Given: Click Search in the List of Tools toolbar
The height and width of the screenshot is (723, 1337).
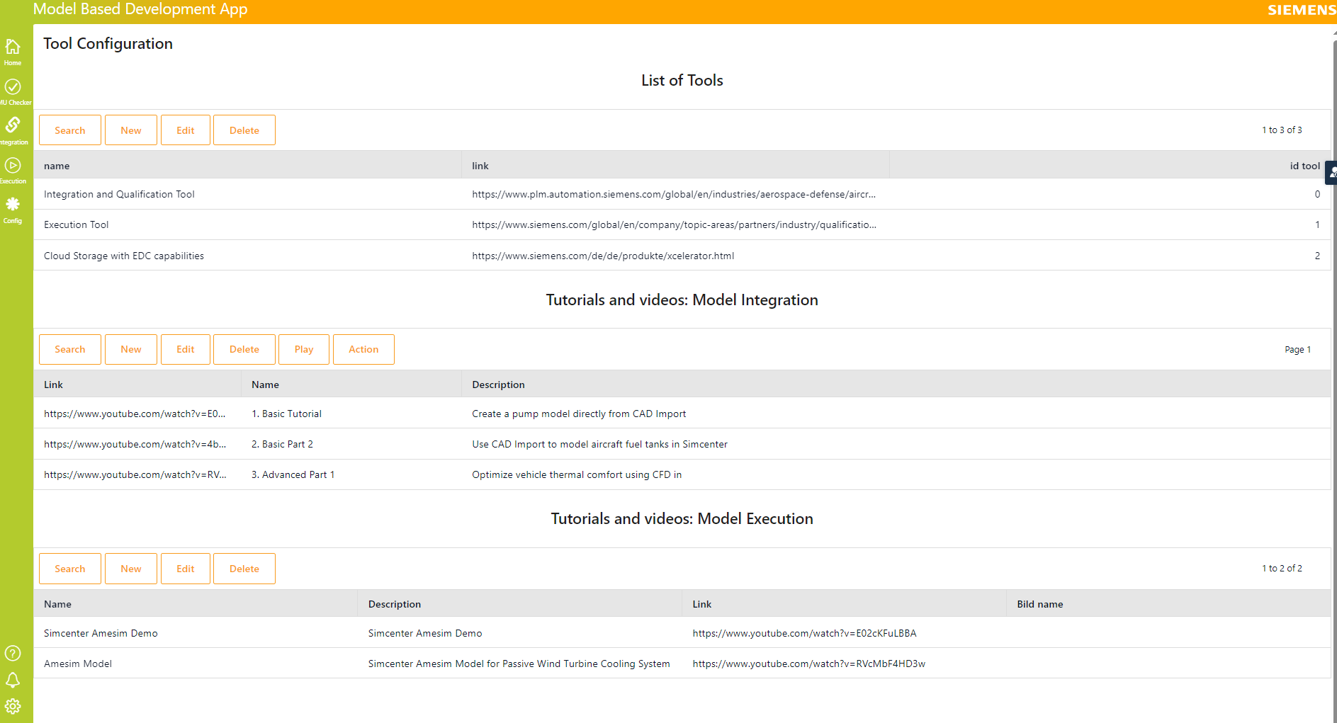Looking at the screenshot, I should coord(70,130).
